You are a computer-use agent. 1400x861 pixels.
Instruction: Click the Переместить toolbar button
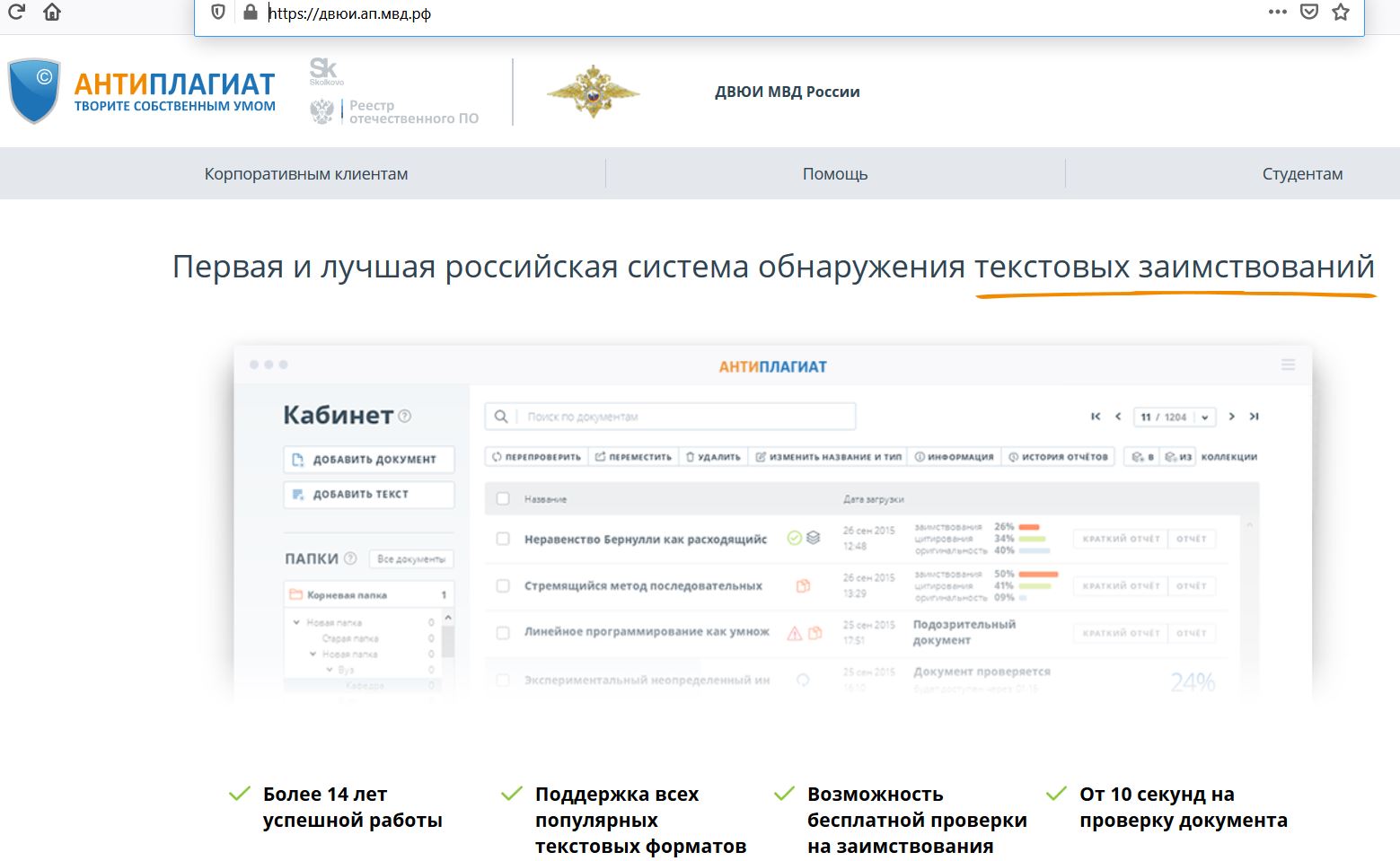633,457
